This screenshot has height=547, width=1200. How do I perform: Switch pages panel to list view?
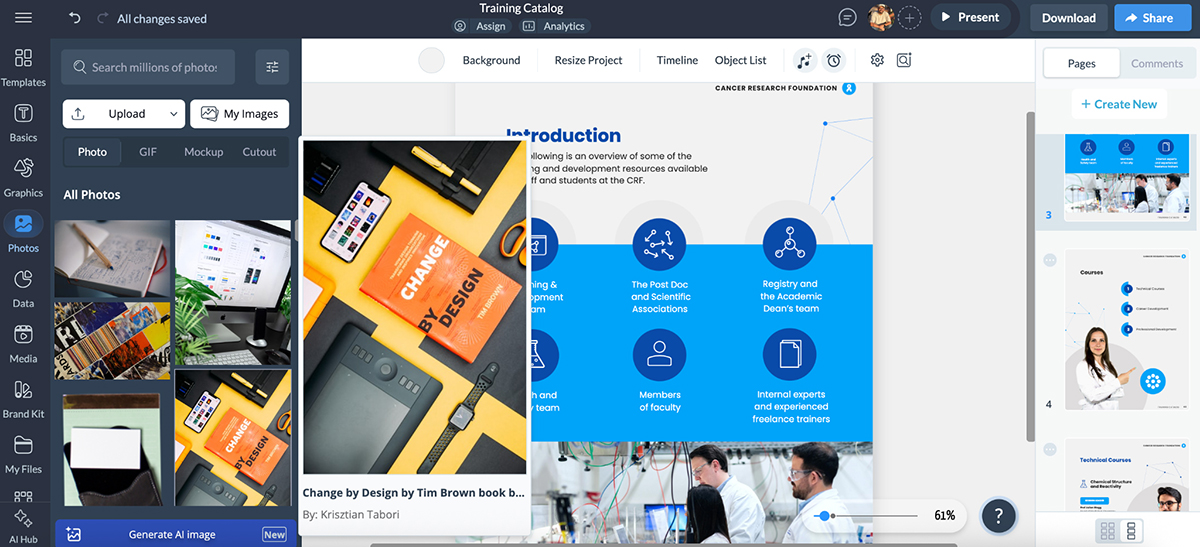[x=1131, y=530]
